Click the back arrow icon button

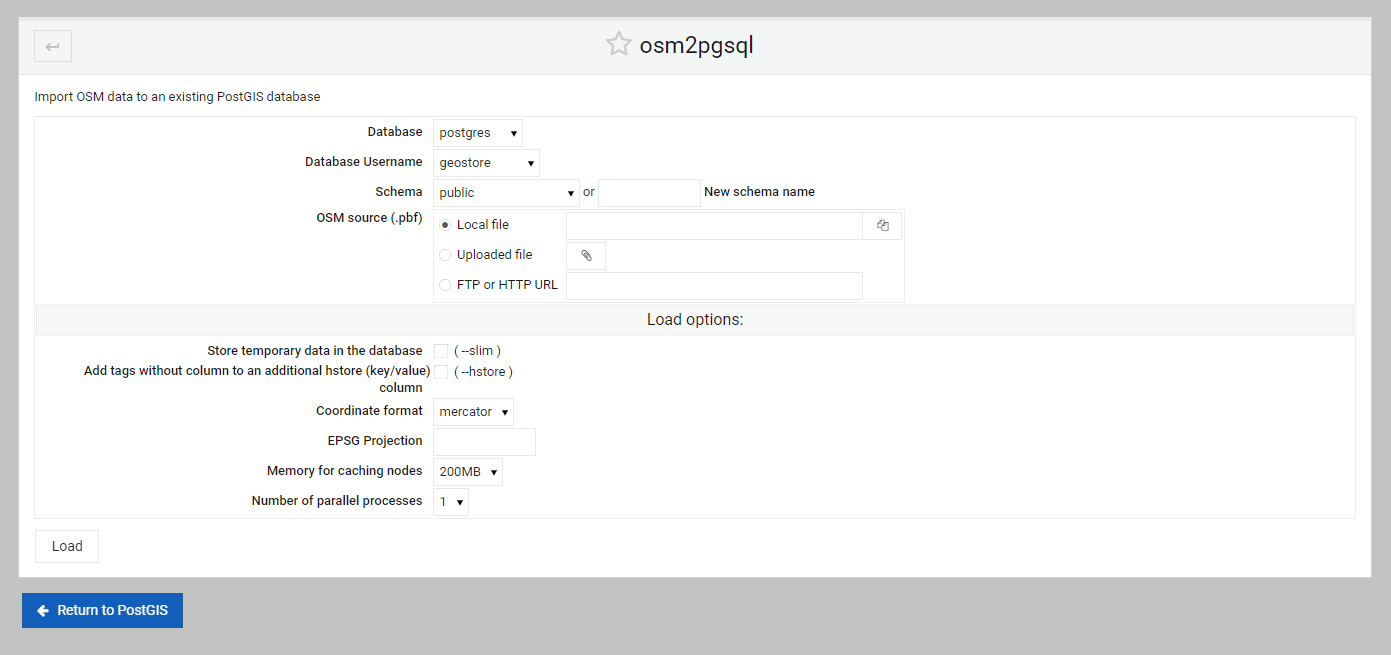coord(53,46)
